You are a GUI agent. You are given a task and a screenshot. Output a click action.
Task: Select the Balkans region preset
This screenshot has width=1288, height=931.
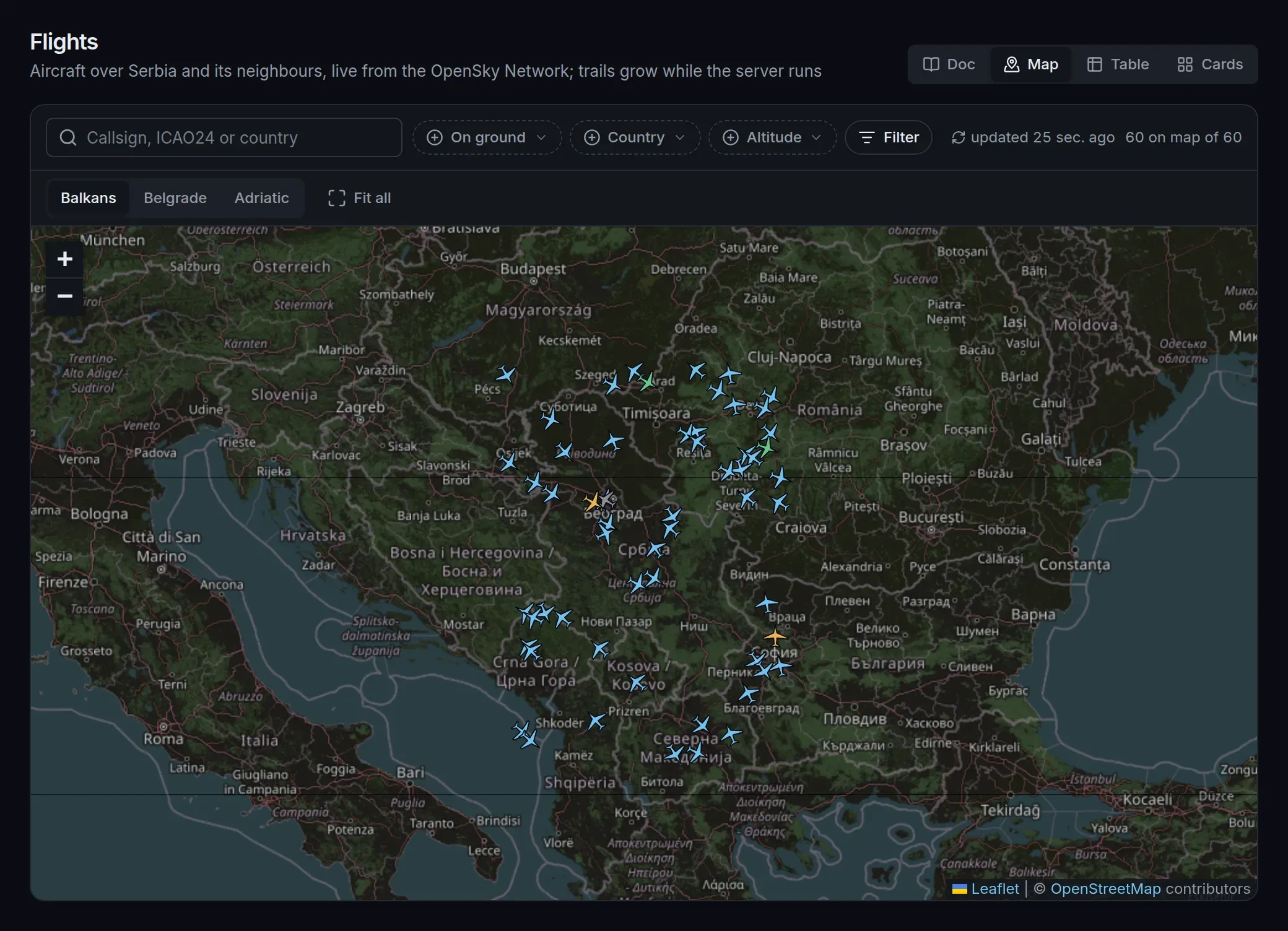pos(89,198)
